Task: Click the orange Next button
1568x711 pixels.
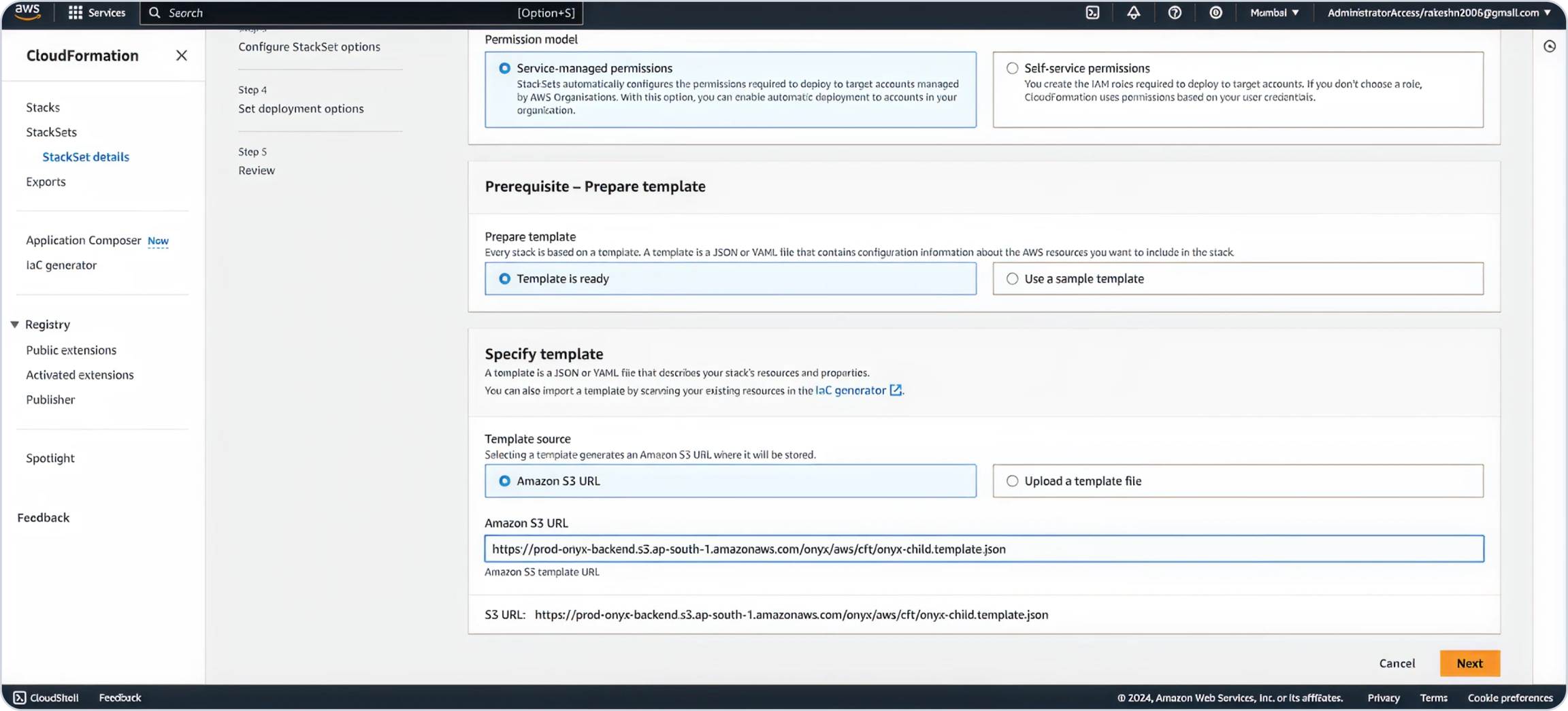Action: [1469, 663]
